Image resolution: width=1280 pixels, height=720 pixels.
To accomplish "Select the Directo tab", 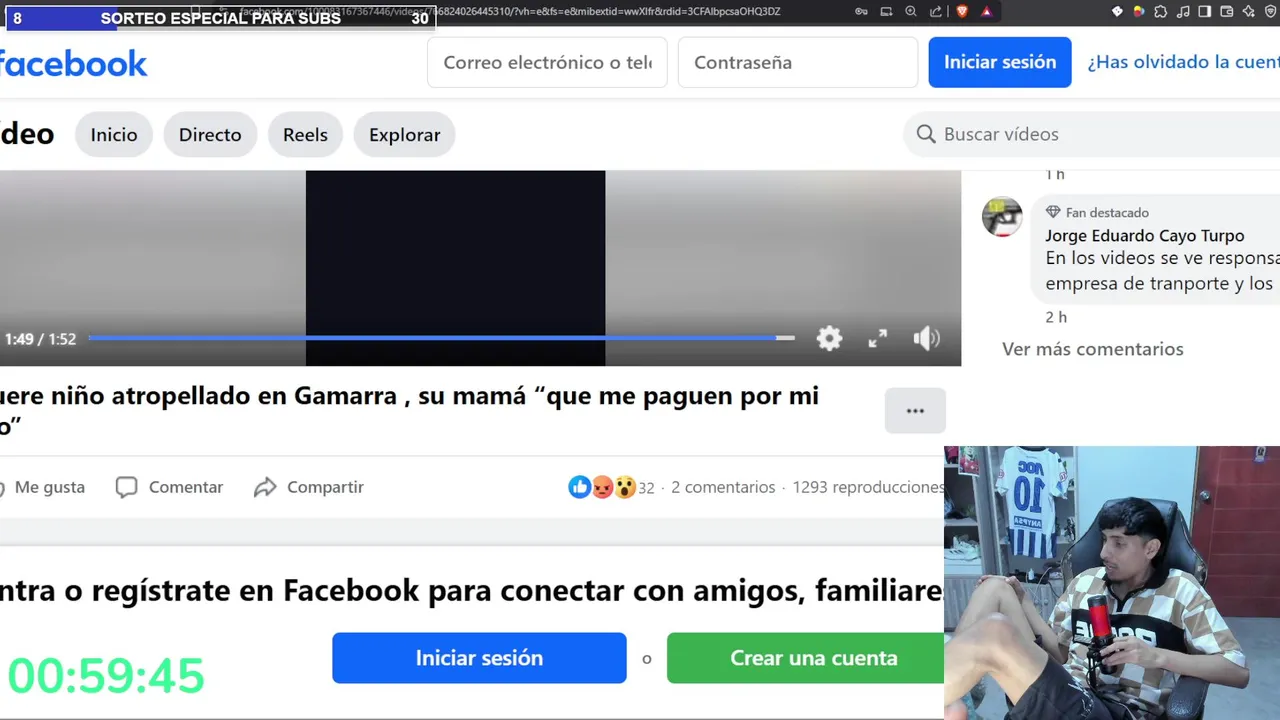I will [x=210, y=135].
